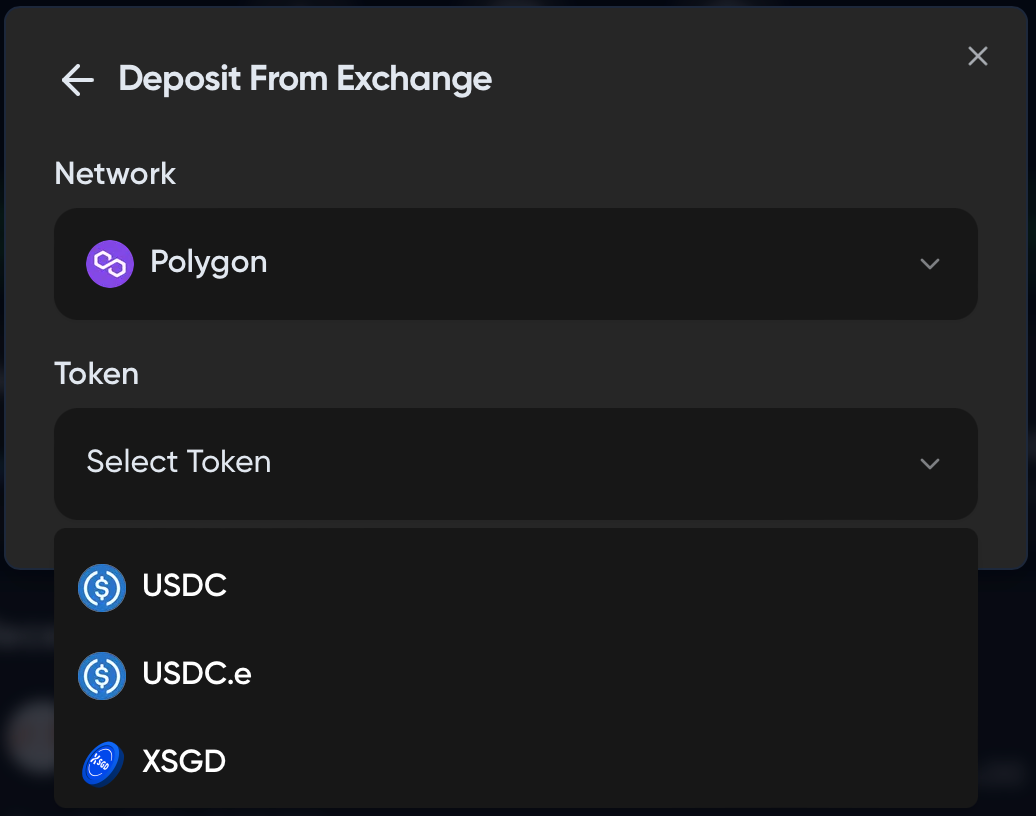Expand the Network dropdown chevron
1036x816 pixels.
pyautogui.click(x=930, y=264)
